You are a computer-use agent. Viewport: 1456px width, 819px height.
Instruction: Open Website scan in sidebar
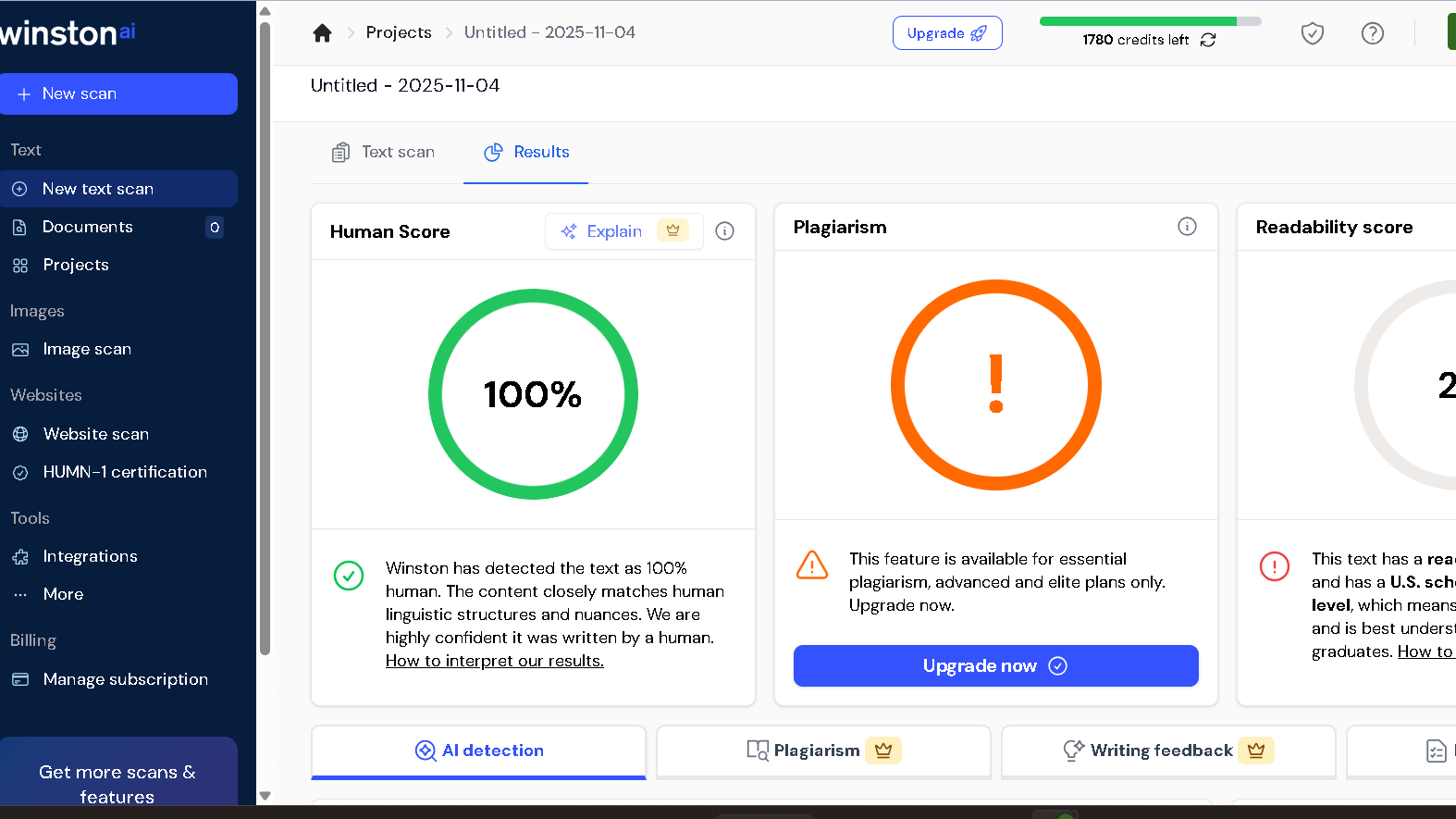[x=95, y=434]
